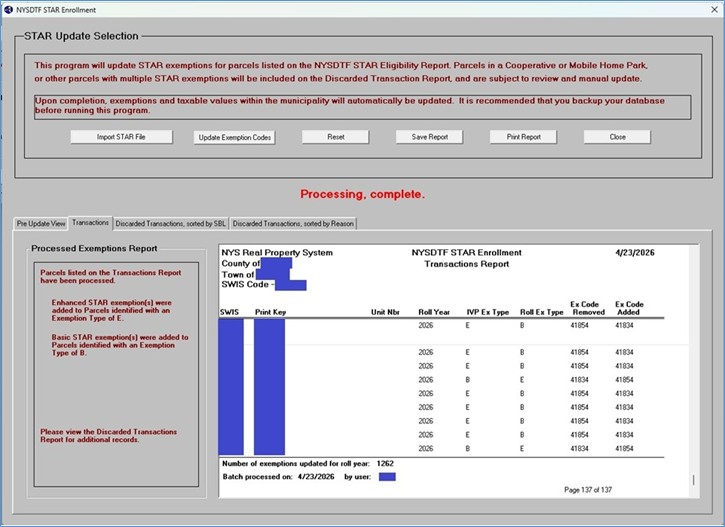Click the Unit Nbr column header
Screen dimensions: 725x527
pos(385,312)
